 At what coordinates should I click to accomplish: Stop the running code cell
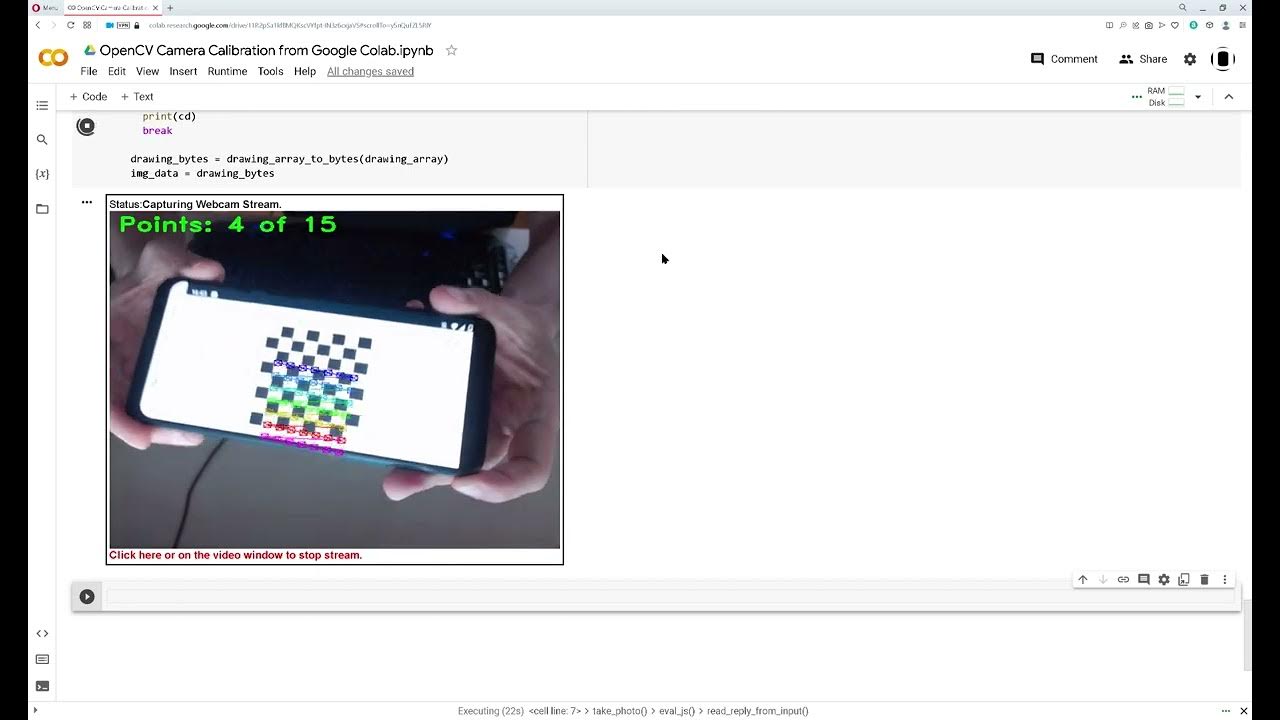(86, 126)
